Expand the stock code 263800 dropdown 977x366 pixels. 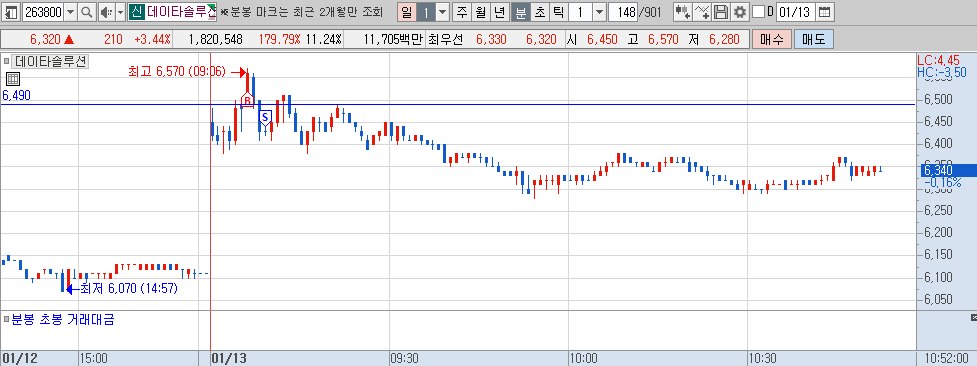70,11
